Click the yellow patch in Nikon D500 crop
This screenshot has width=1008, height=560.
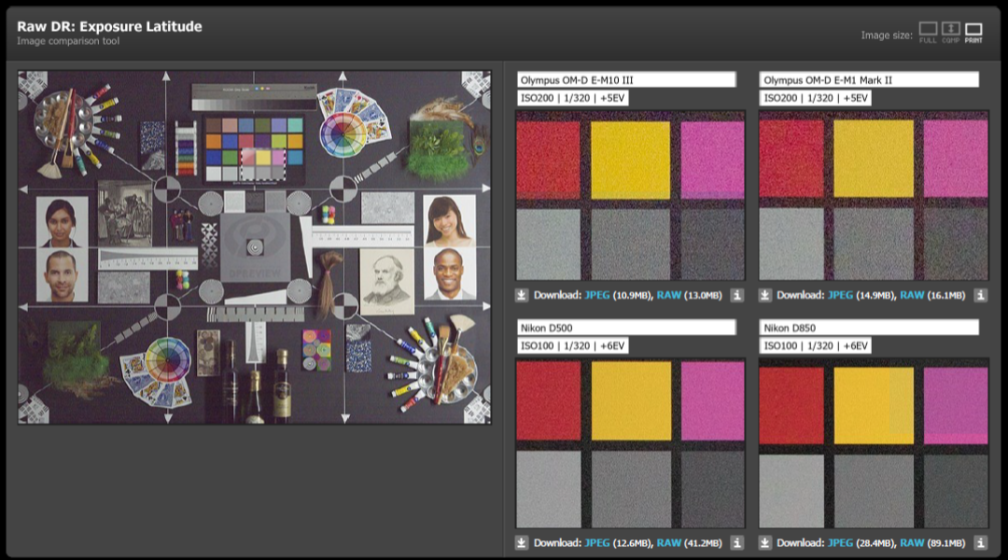(631, 400)
